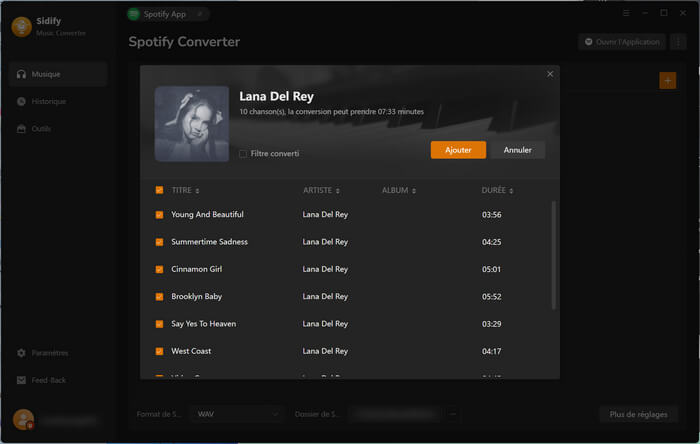The width and height of the screenshot is (700, 444).
Task: Select the Spotify App tab
Action: tap(167, 14)
